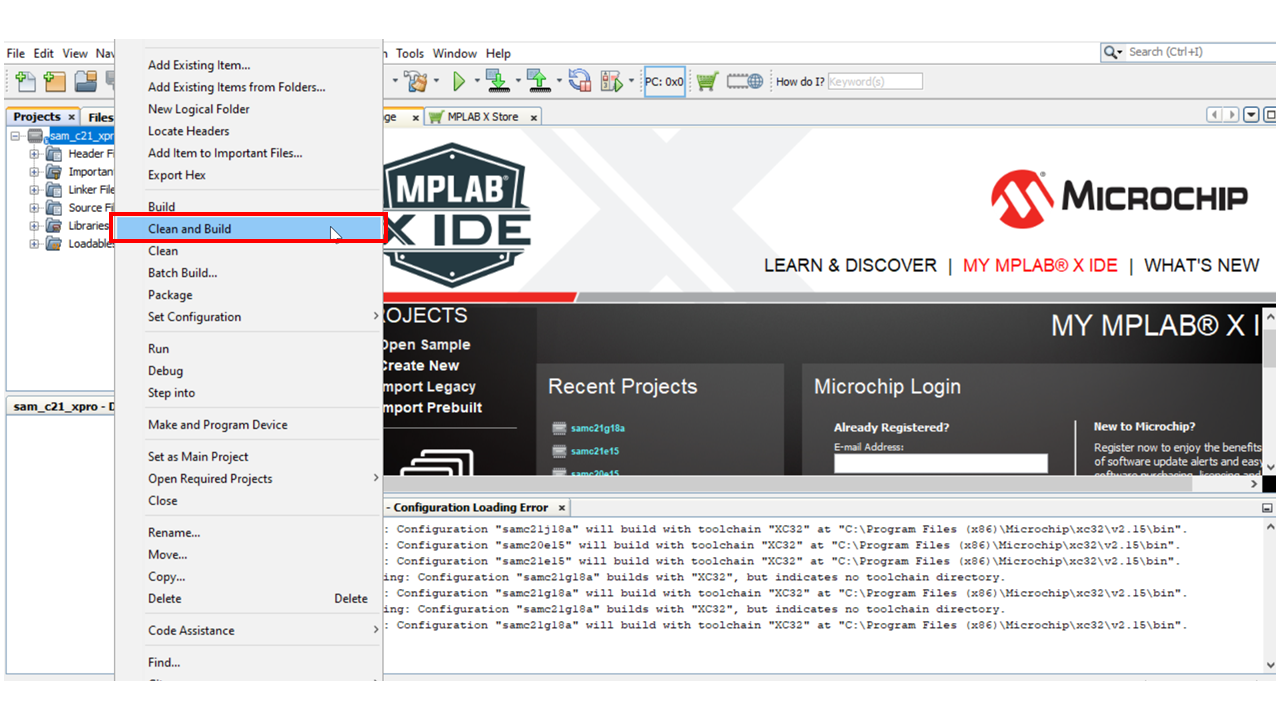Expand the Header Files tree node
This screenshot has width=1280, height=720.
tap(34, 154)
